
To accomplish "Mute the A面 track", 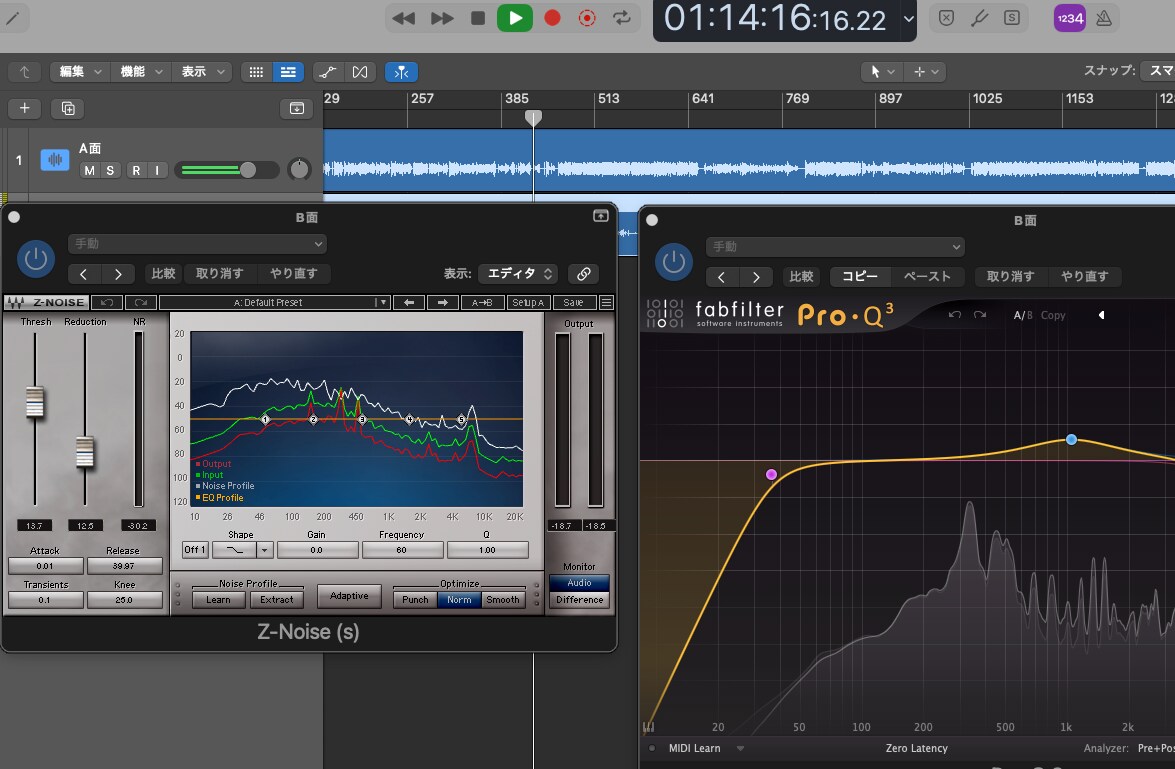I will (x=89, y=170).
